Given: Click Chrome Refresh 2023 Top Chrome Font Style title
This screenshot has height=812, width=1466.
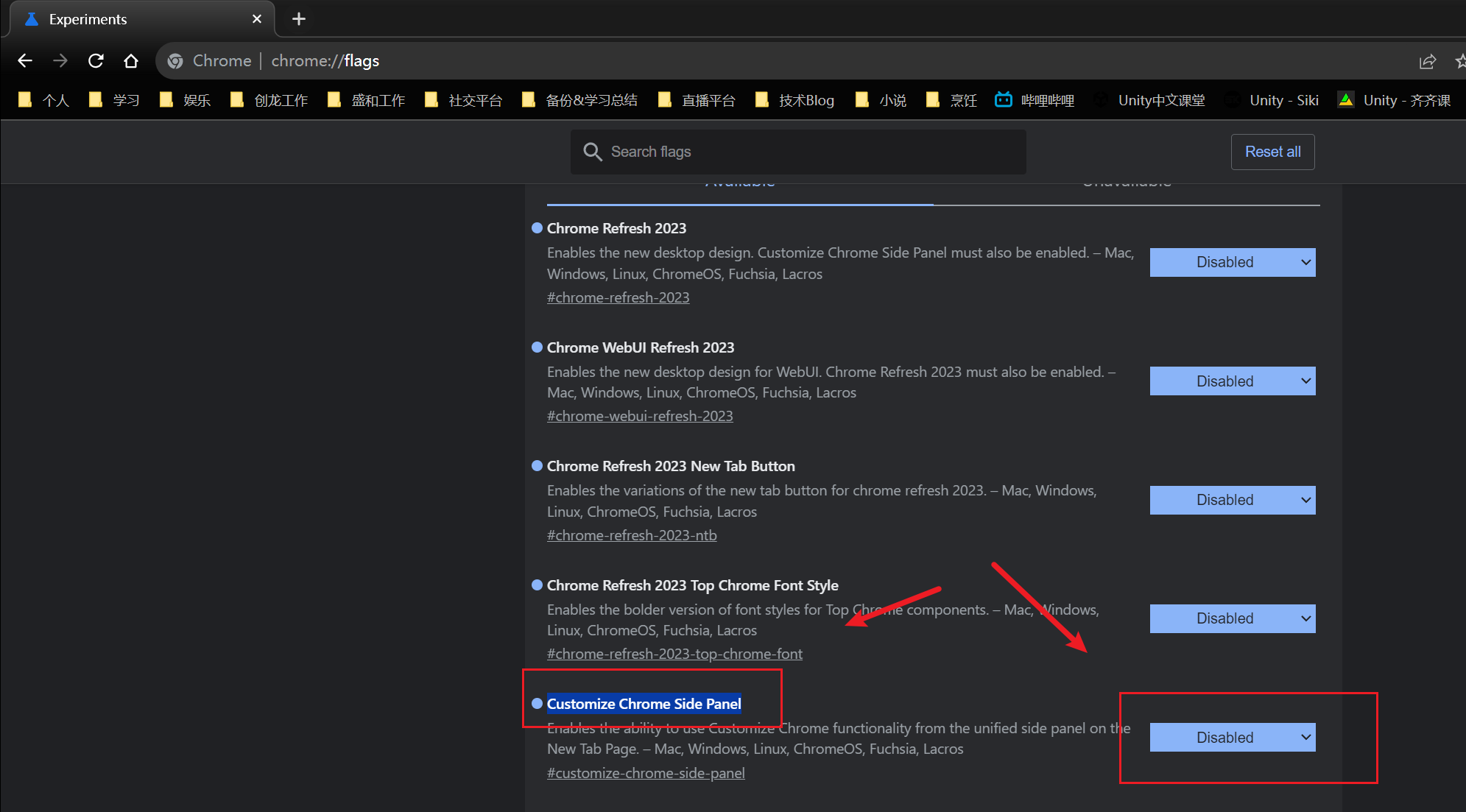Looking at the screenshot, I should pos(692,585).
